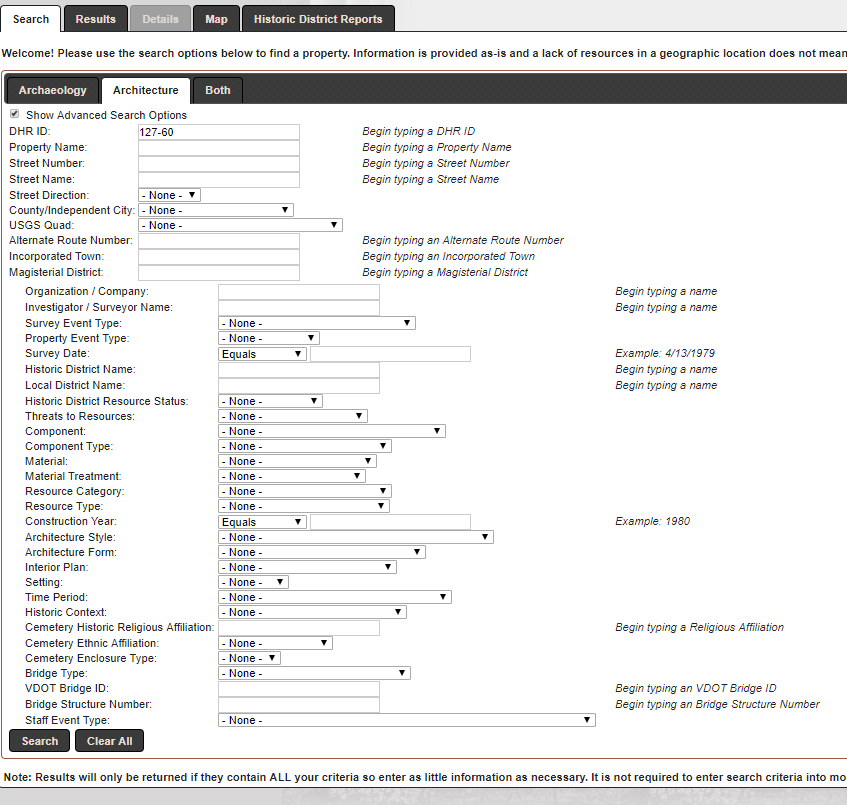This screenshot has width=847, height=805.
Task: Click the Organization / Company field
Action: point(299,292)
